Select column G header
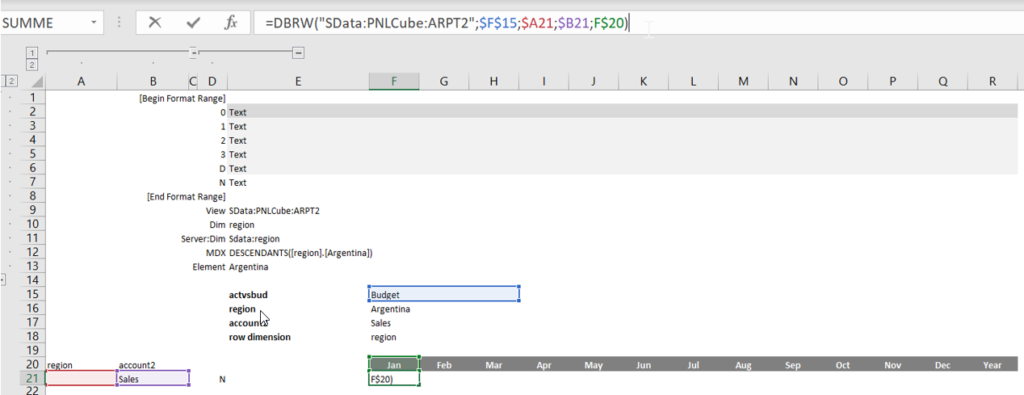Viewport: 1024px width, 395px height. tap(444, 82)
